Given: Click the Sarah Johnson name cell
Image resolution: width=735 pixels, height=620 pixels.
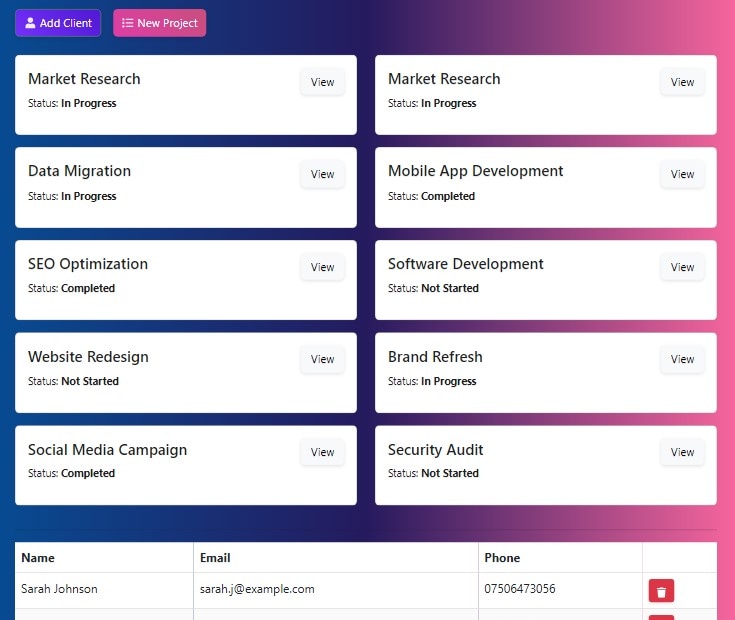Looking at the screenshot, I should tap(60, 589).
